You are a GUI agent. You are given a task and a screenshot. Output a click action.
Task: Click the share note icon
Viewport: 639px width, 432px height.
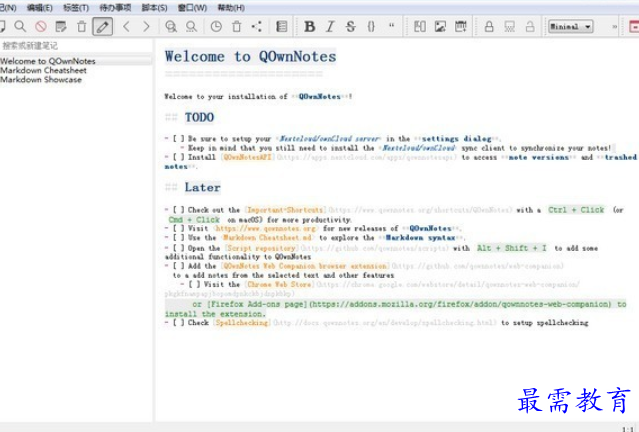tap(258, 26)
